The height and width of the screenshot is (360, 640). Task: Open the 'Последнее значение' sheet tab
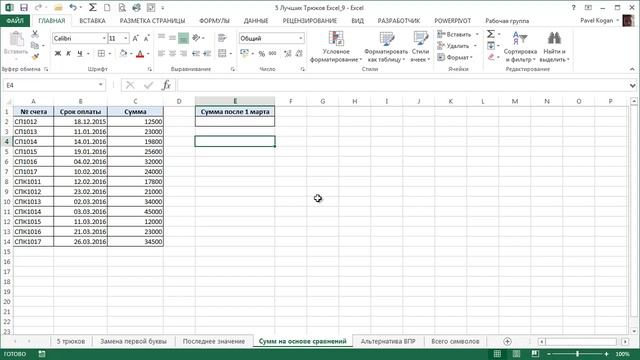[x=213, y=341]
